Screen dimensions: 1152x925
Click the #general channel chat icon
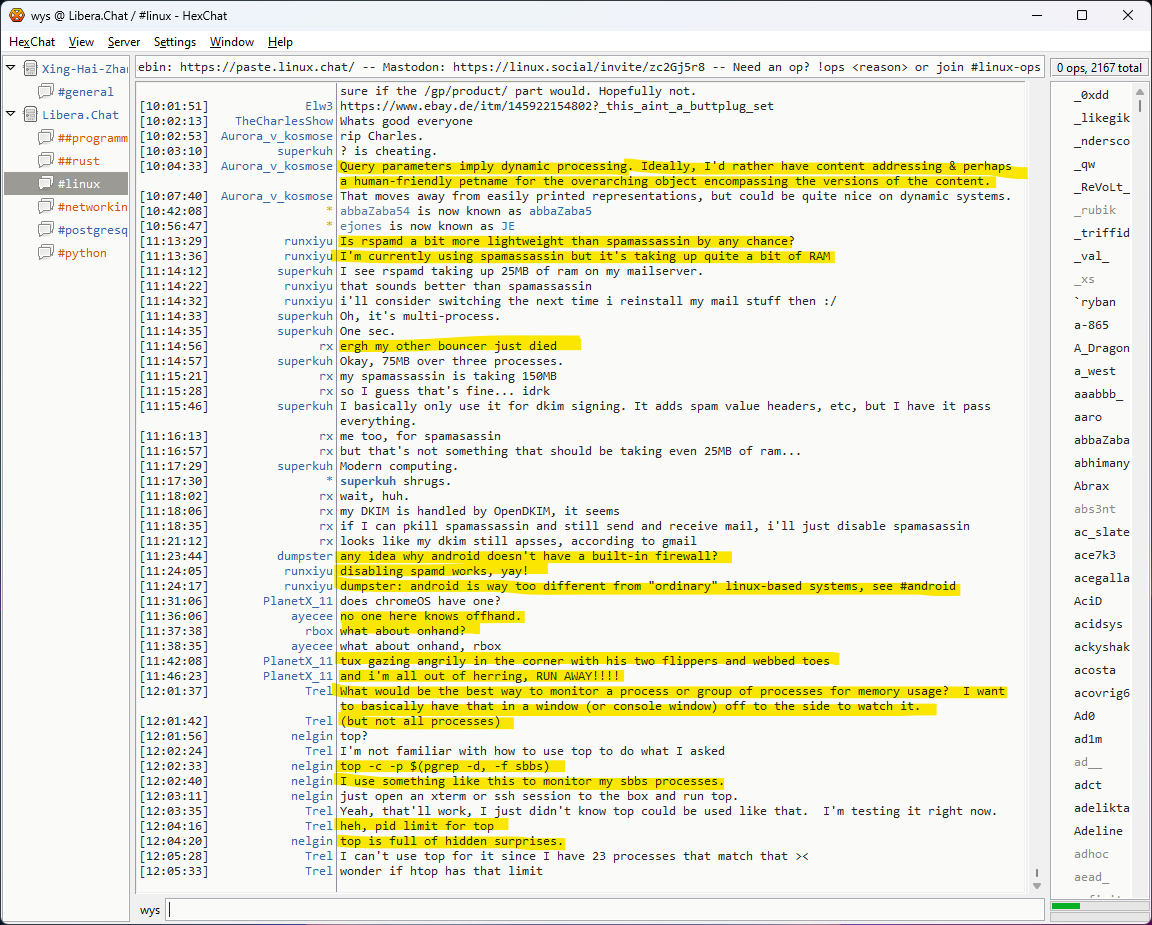coord(46,92)
